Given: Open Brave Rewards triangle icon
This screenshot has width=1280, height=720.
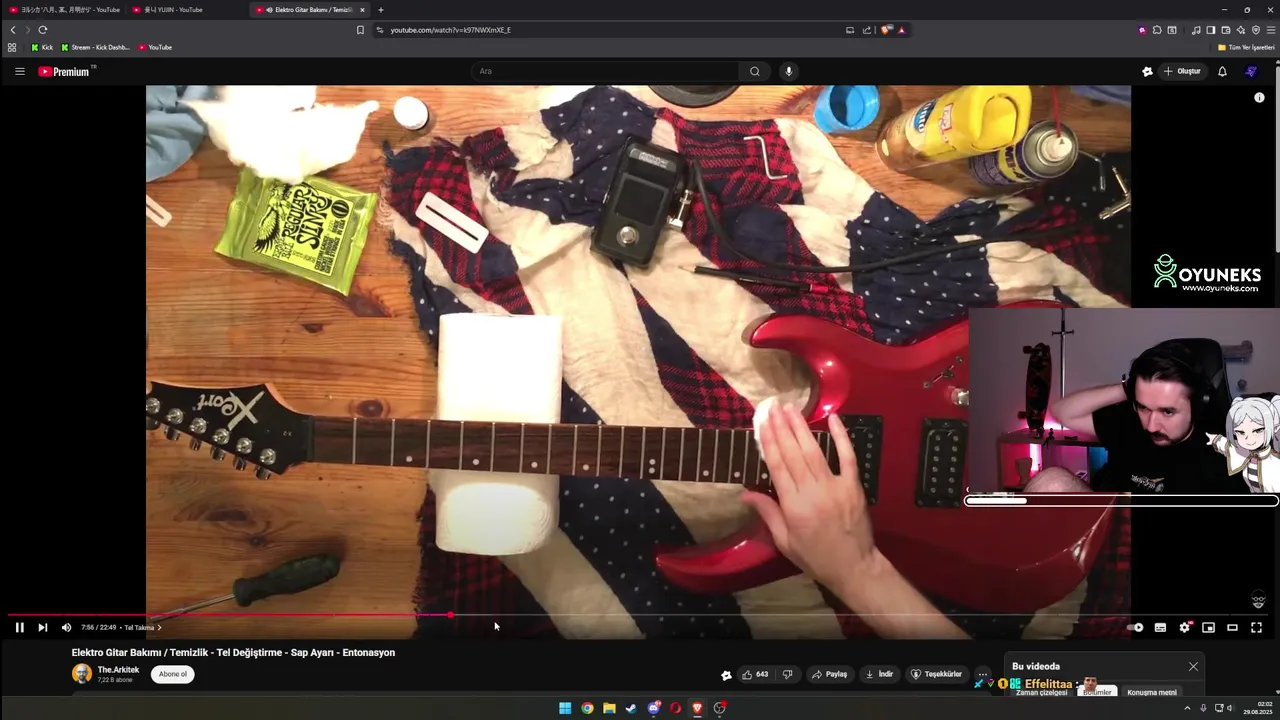Looking at the screenshot, I should click(x=901, y=30).
